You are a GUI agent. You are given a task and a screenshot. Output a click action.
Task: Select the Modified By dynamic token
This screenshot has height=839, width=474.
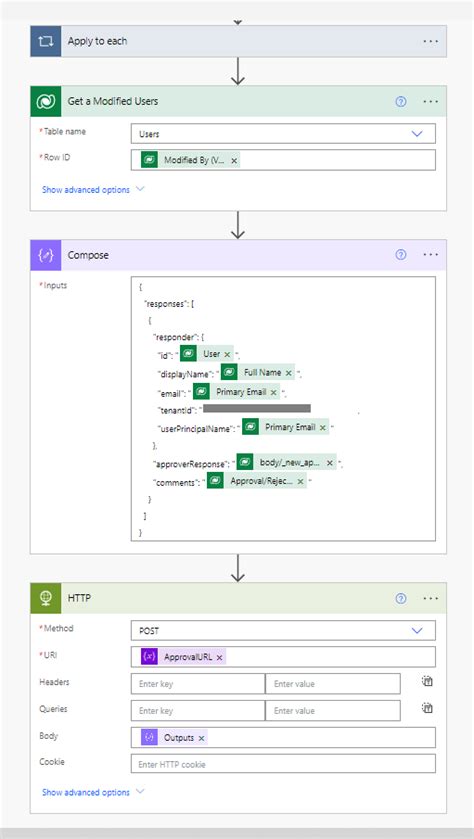pos(190,160)
